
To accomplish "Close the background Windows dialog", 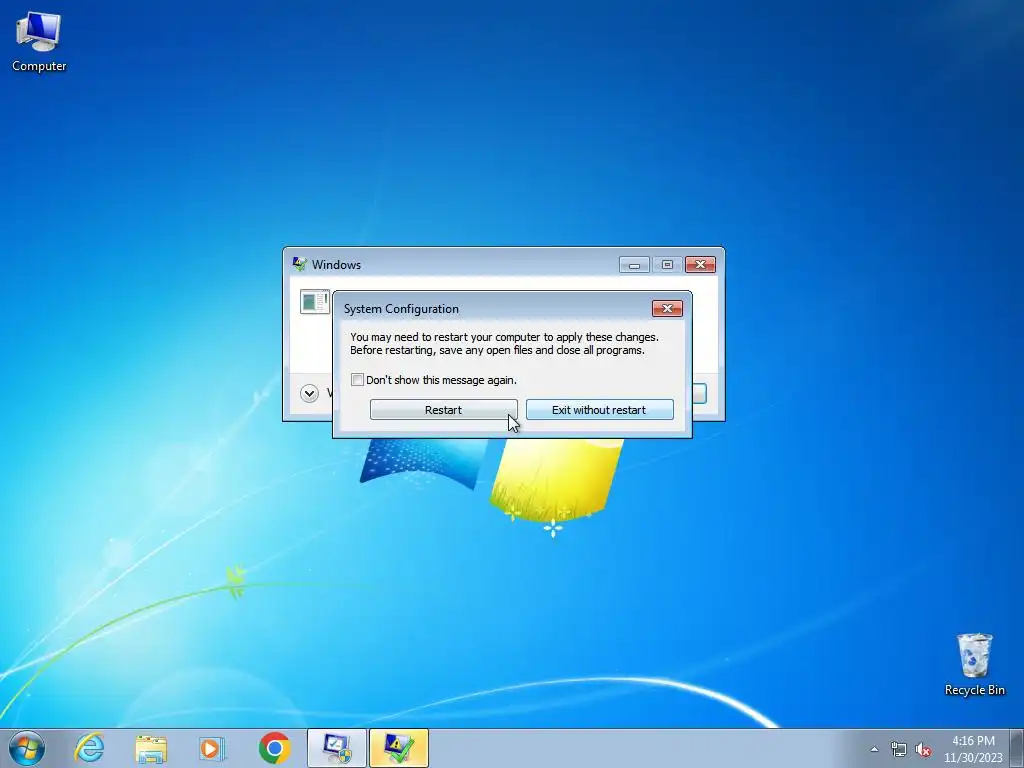I will (x=700, y=264).
